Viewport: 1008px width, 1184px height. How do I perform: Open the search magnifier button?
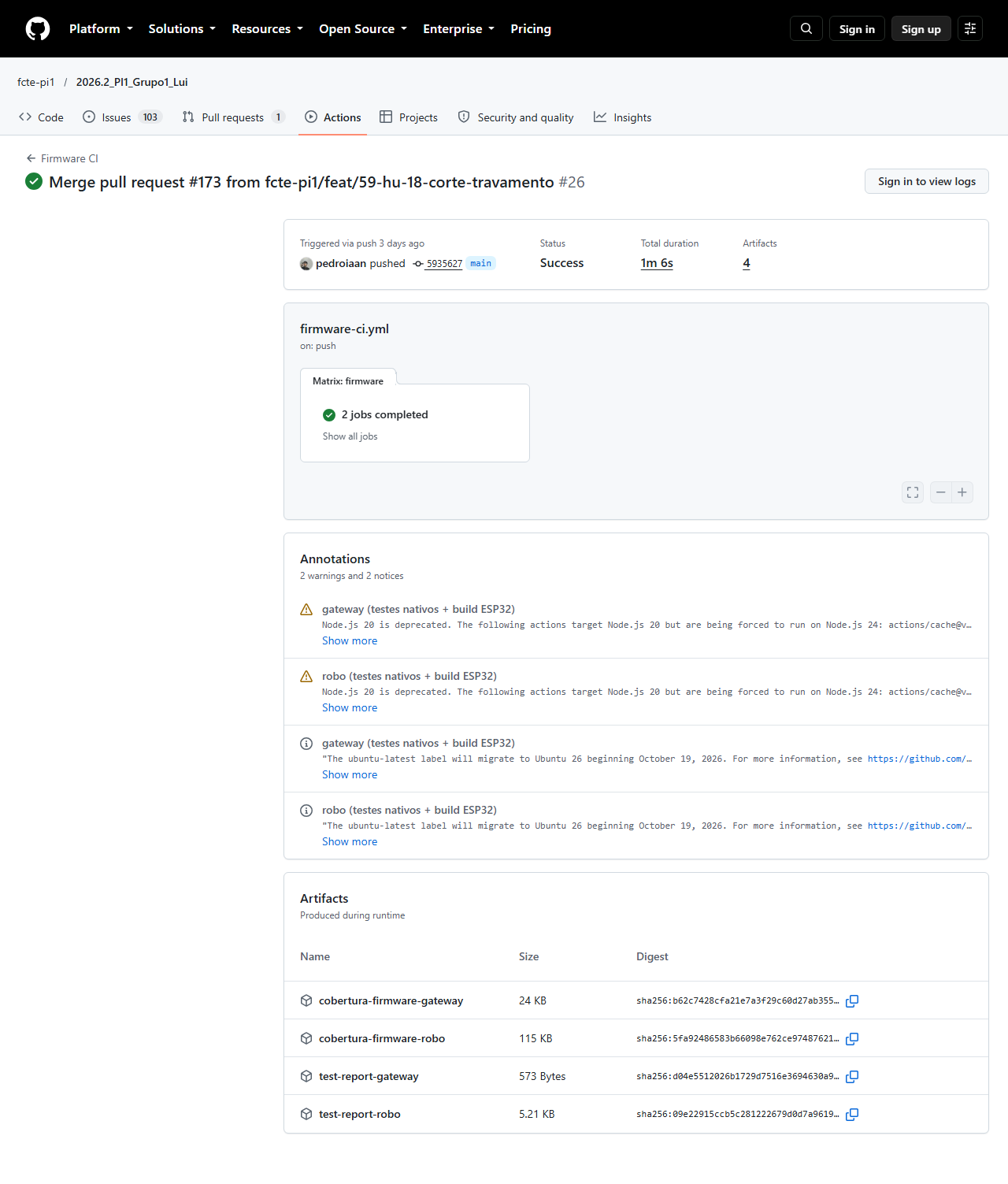pos(806,28)
